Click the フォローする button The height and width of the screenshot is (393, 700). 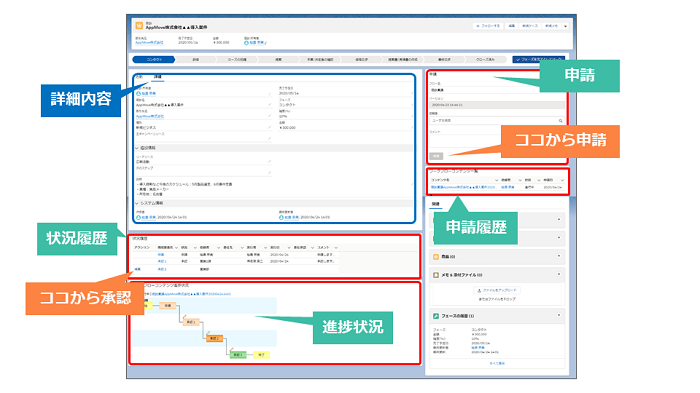tap(488, 26)
